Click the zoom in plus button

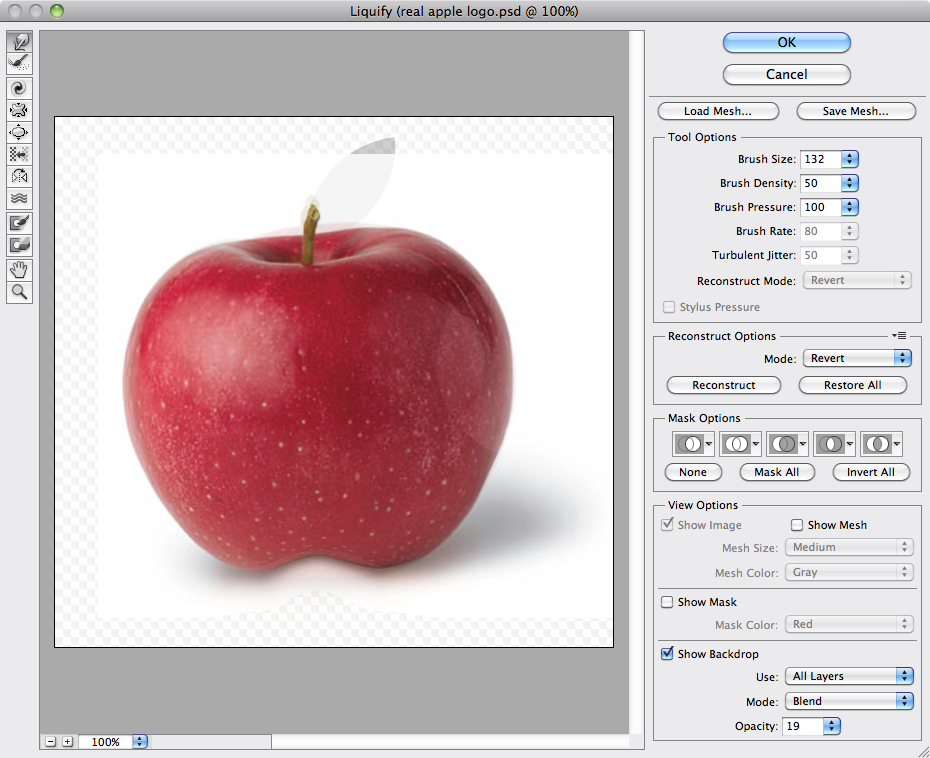coord(68,741)
